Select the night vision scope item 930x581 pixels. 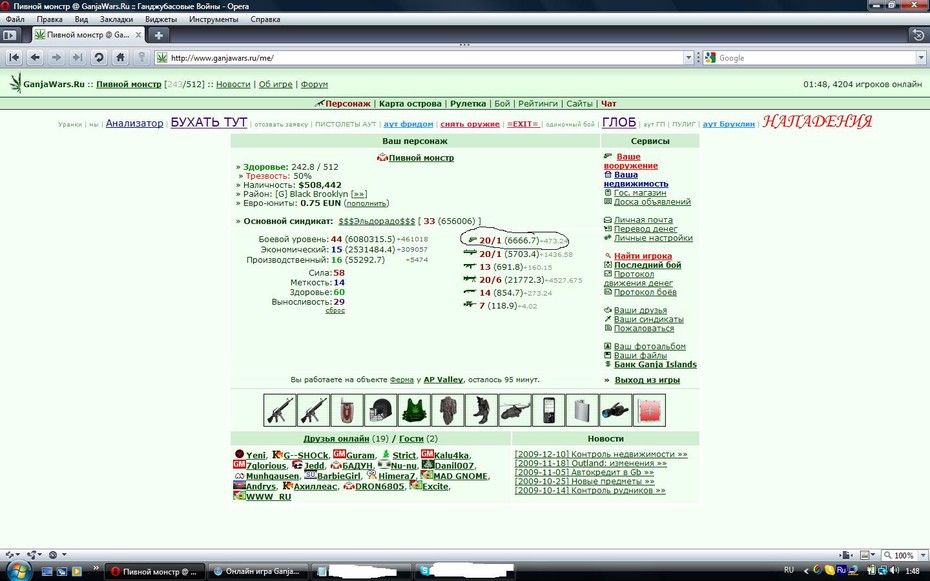(616, 410)
